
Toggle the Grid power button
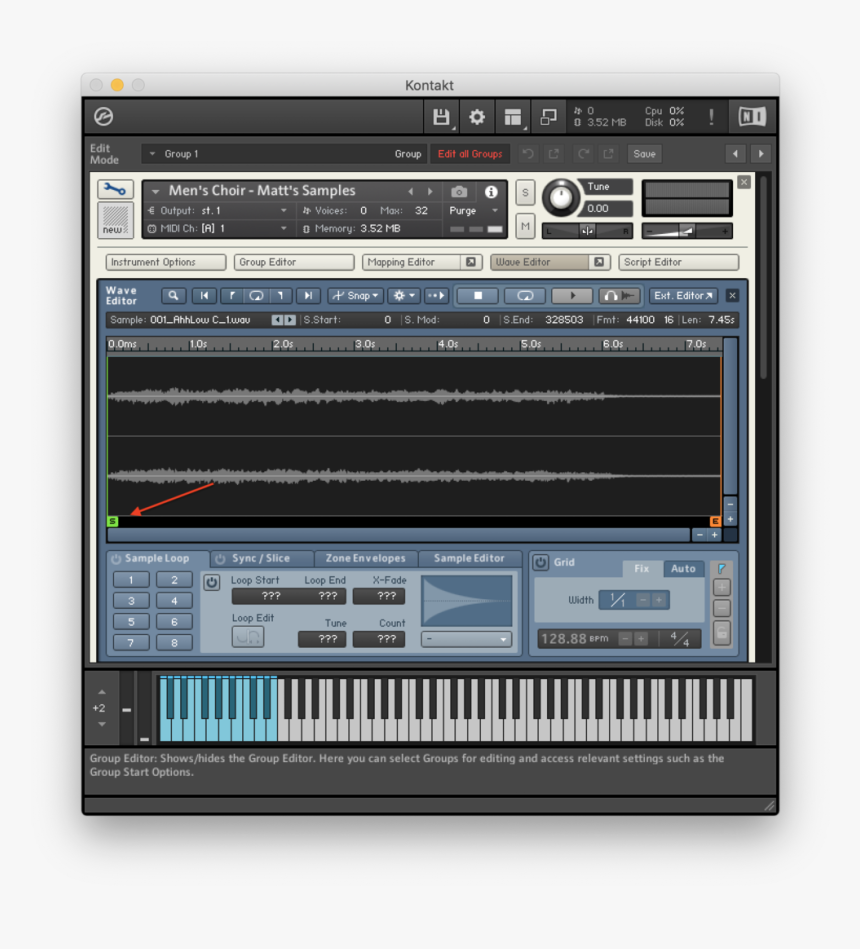point(540,563)
